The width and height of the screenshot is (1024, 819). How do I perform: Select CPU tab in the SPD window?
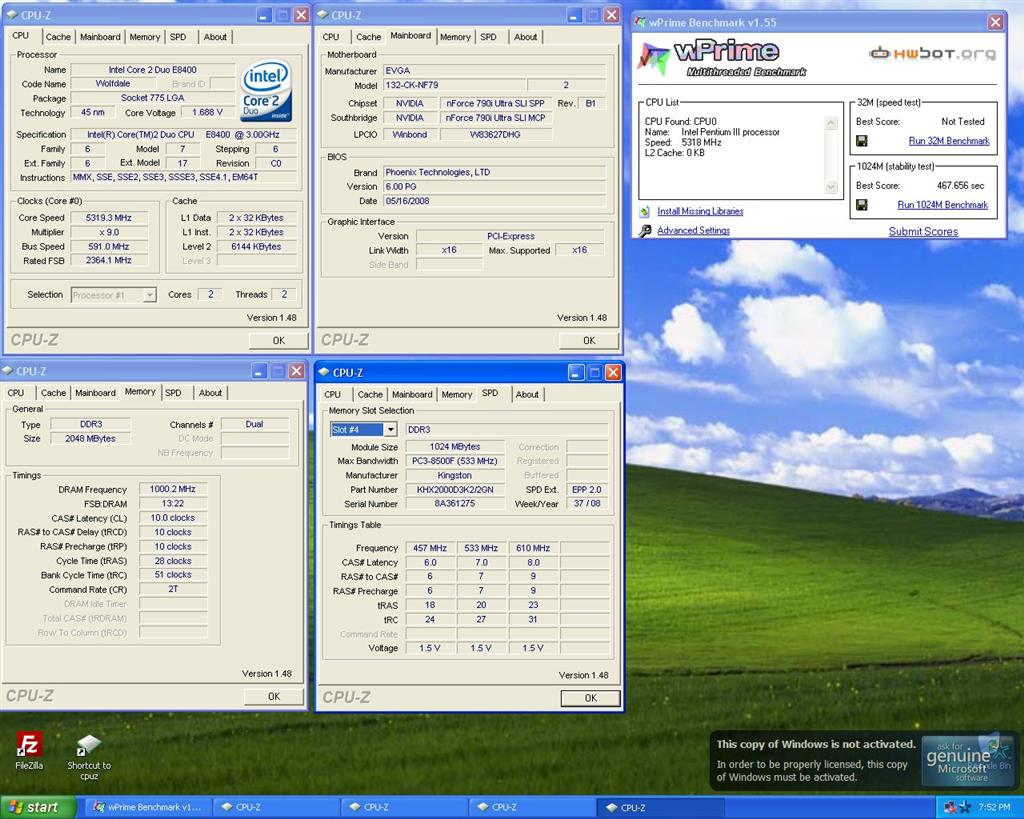[x=332, y=394]
